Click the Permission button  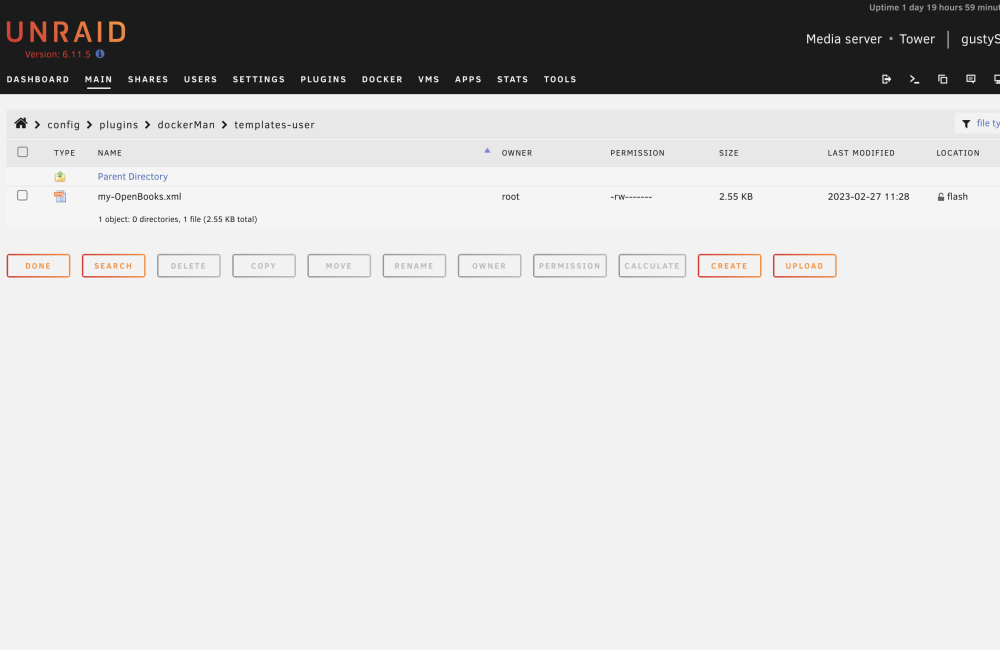(x=570, y=266)
